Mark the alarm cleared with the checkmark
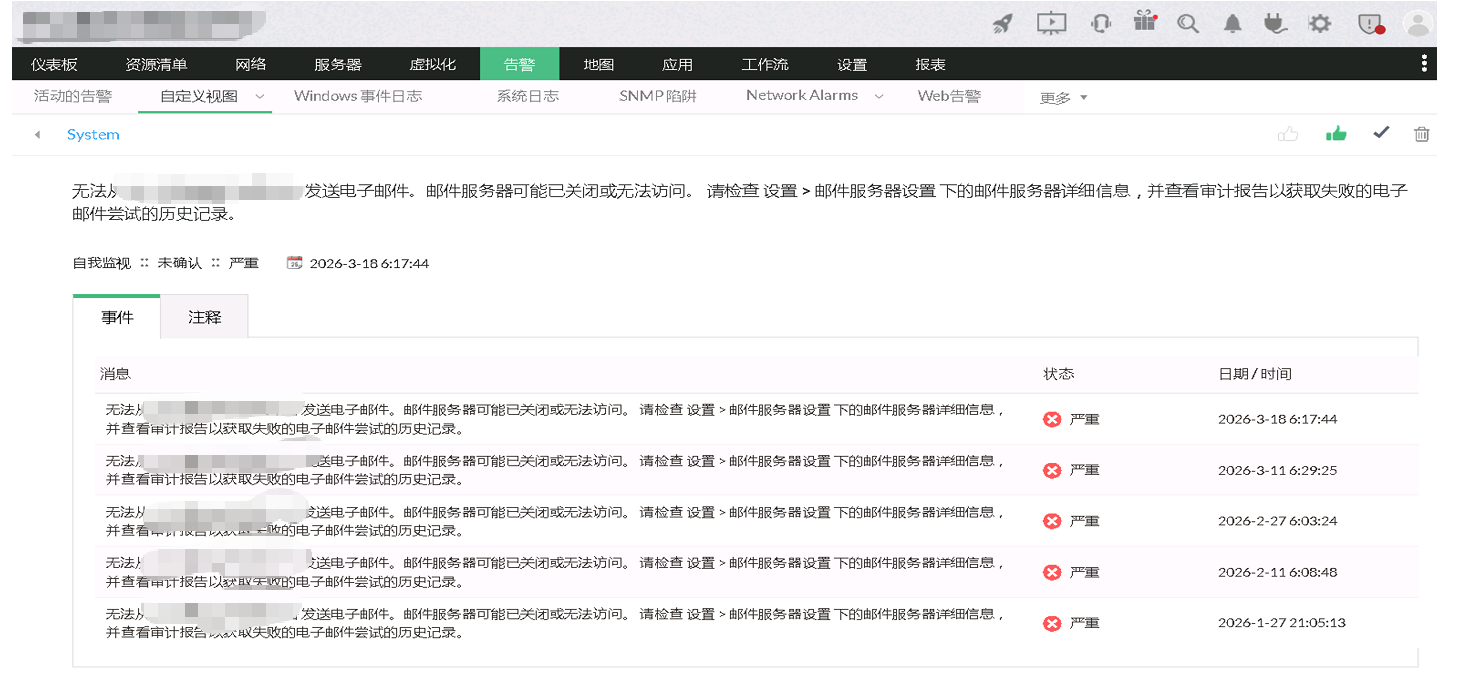The width and height of the screenshot is (1473, 678). 1381,133
